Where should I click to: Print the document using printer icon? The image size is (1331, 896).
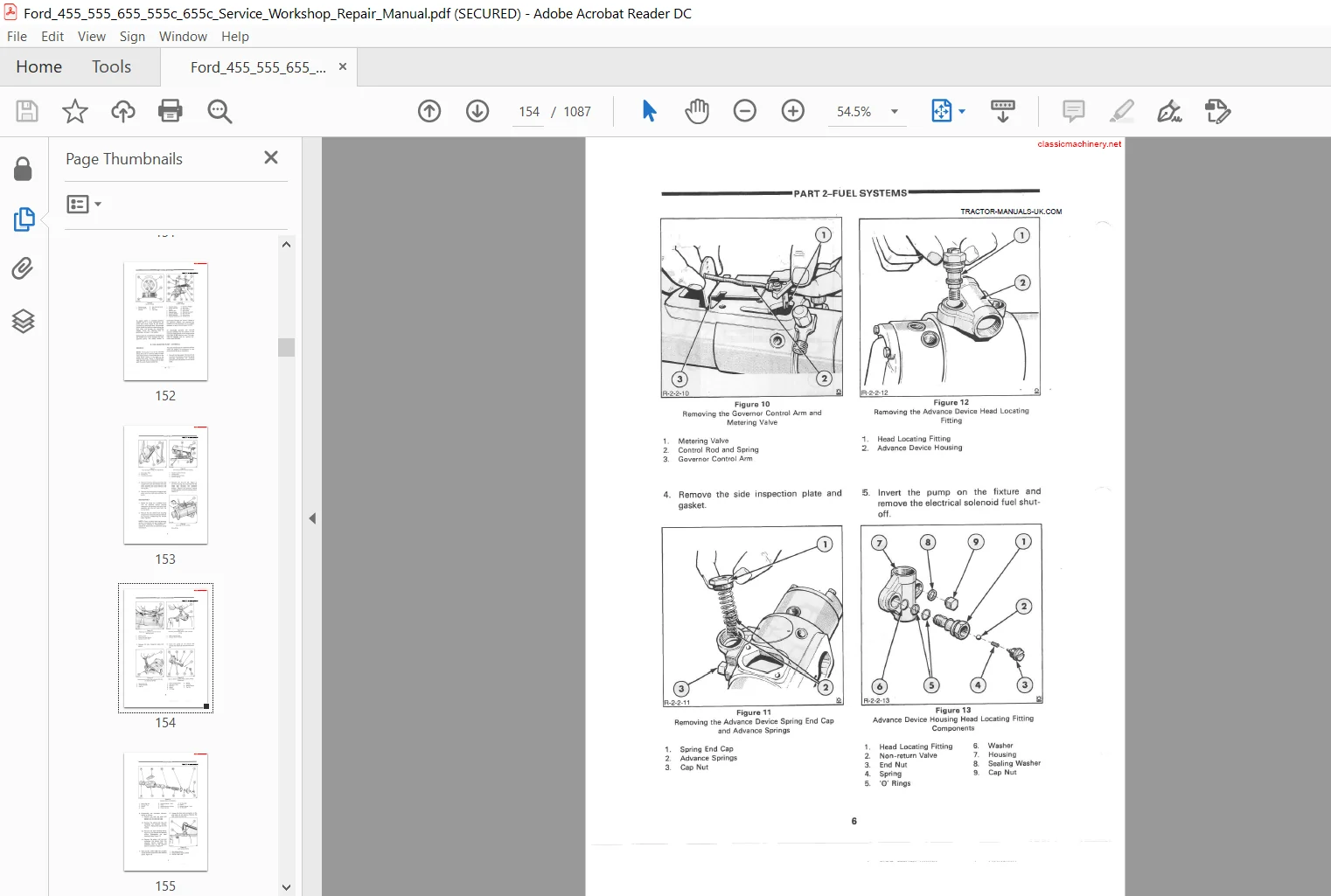click(x=171, y=111)
